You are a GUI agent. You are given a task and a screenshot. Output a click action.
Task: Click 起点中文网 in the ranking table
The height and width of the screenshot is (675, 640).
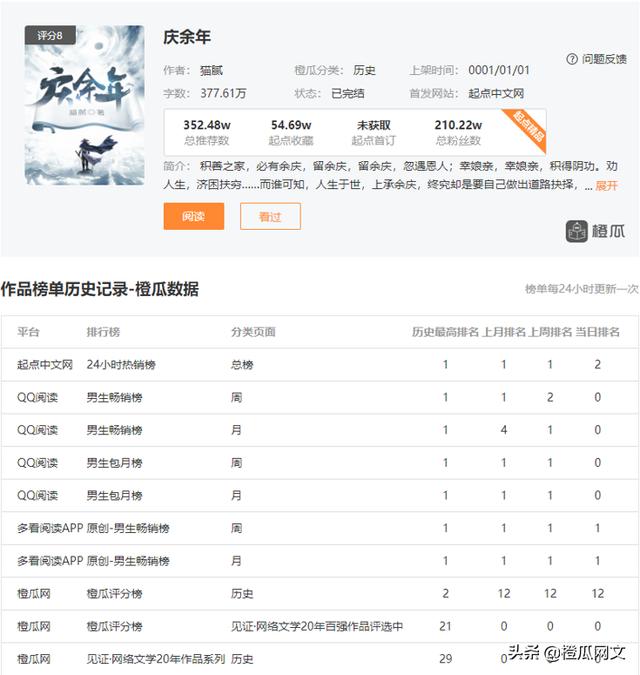point(45,365)
